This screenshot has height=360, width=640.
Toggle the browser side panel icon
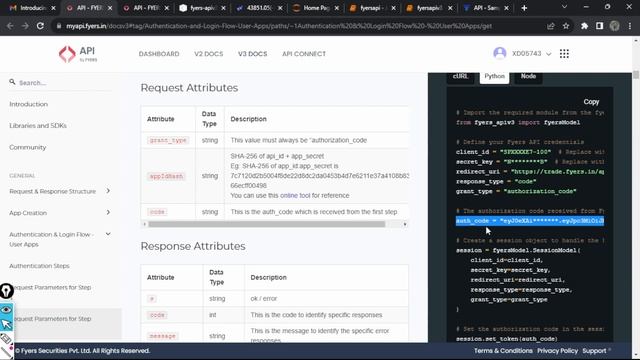[x=599, y=26]
